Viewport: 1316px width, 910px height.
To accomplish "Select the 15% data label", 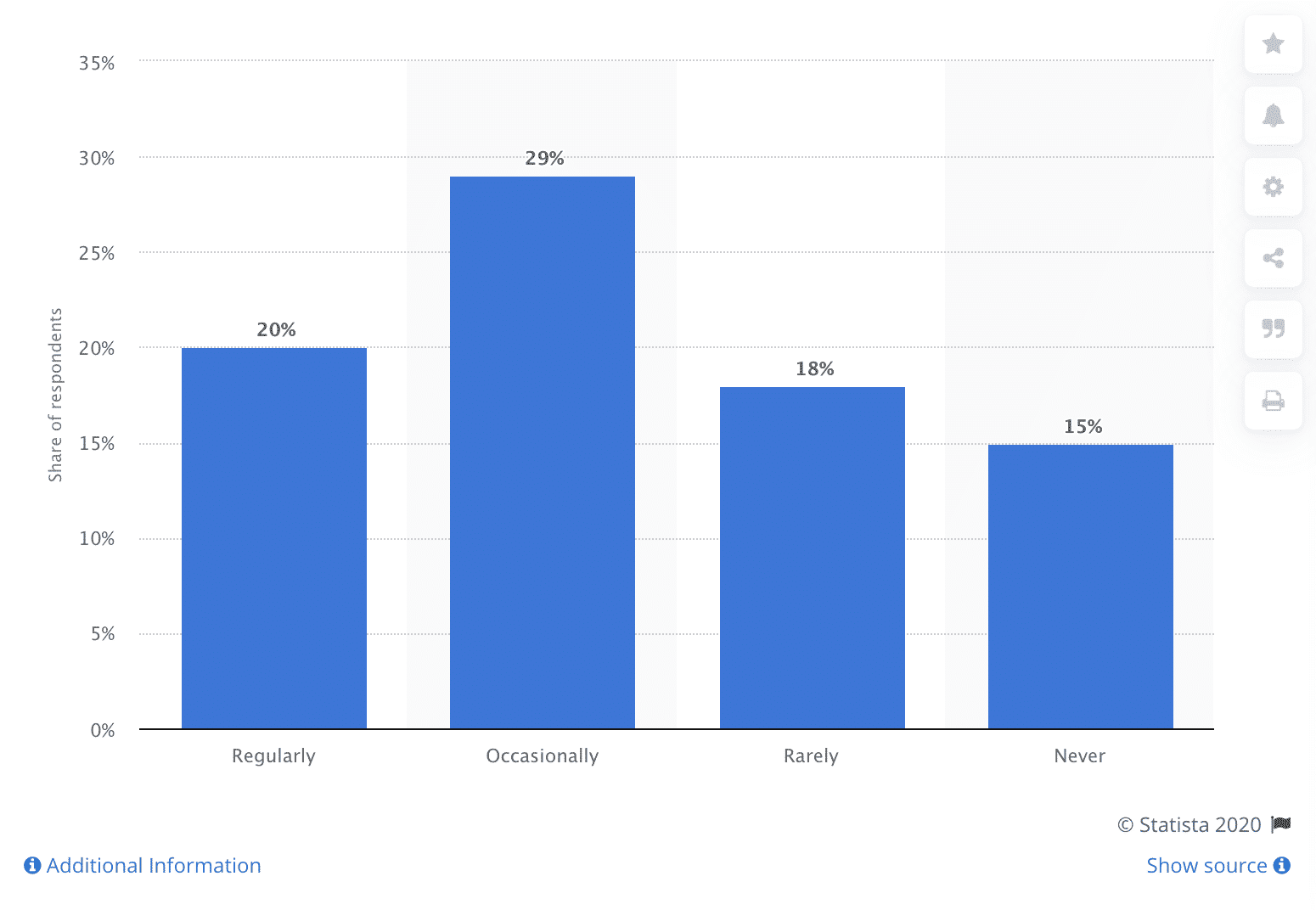I will pyautogui.click(x=1083, y=427).
